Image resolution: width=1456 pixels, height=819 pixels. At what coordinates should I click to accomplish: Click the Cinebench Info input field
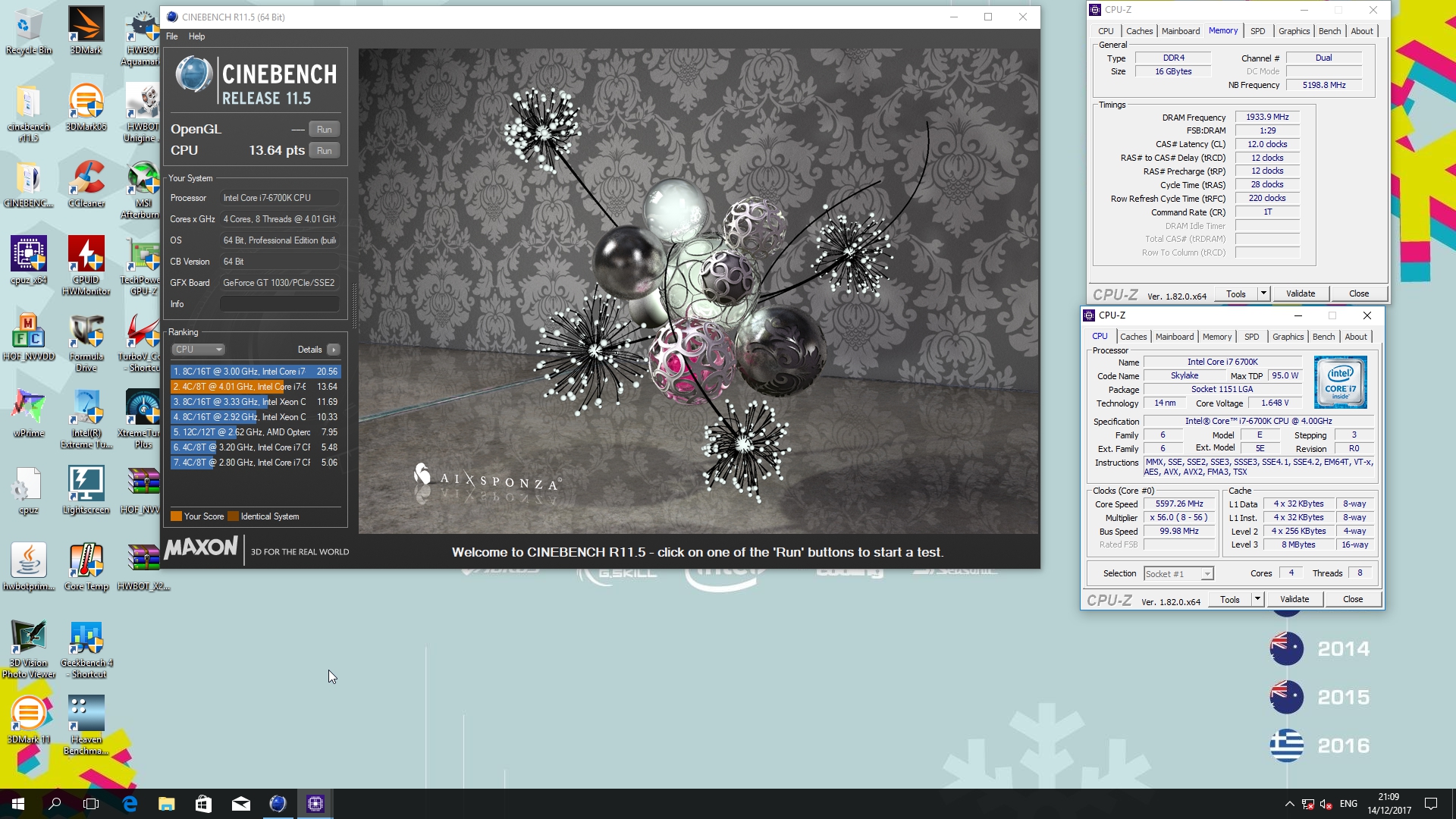pos(280,304)
